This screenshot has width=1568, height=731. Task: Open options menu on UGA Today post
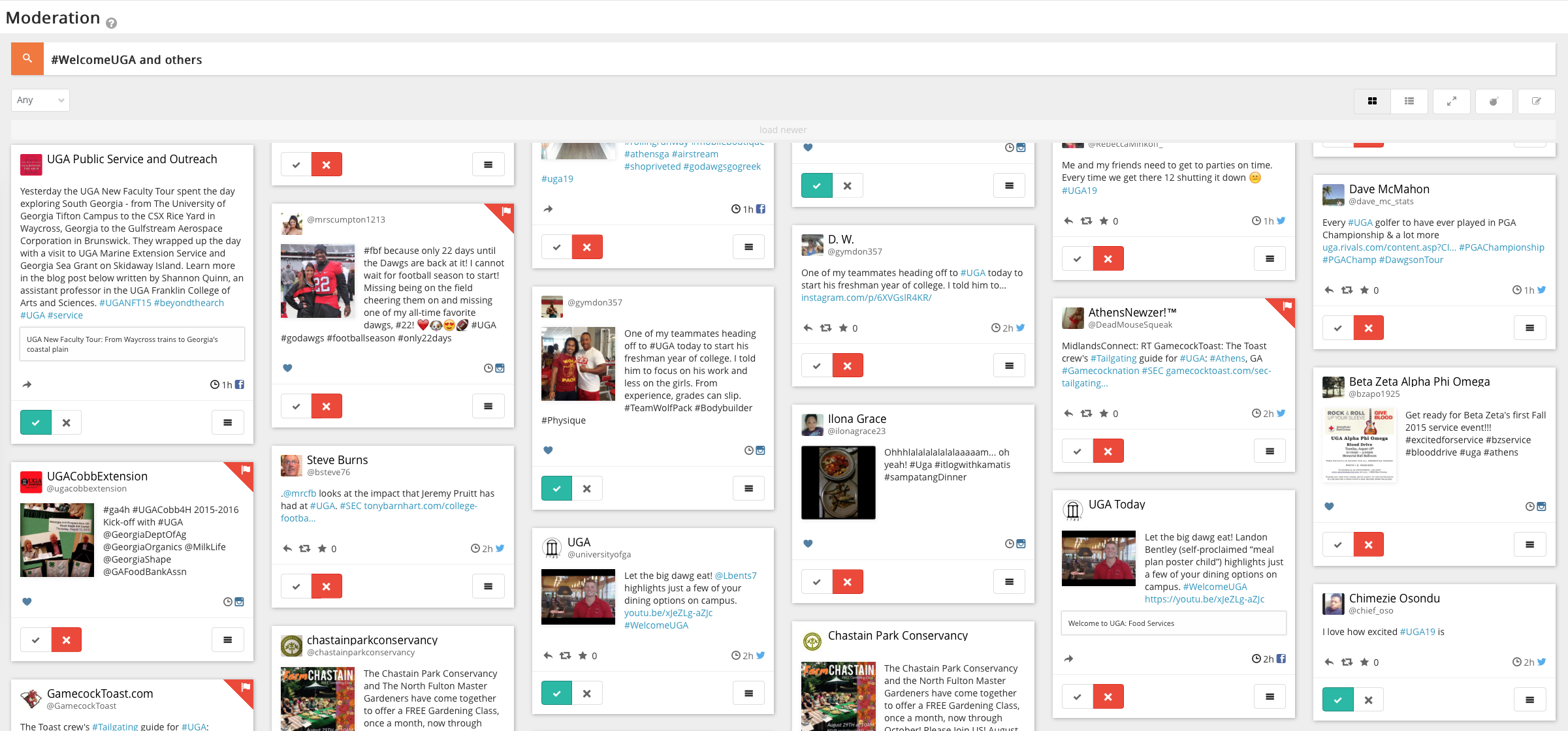click(x=1270, y=696)
